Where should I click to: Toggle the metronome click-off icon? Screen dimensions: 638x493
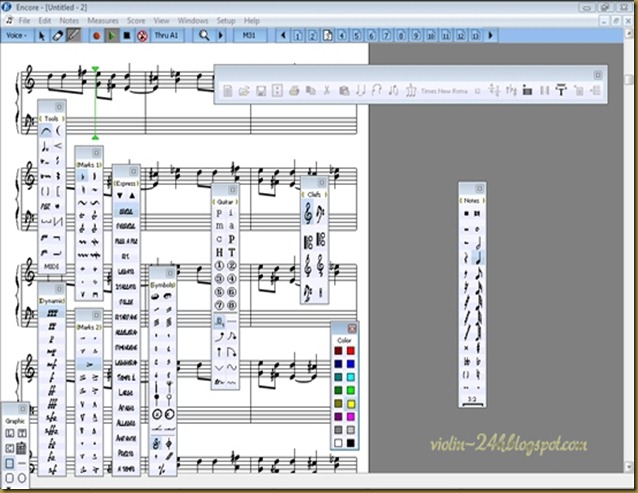tap(142, 36)
